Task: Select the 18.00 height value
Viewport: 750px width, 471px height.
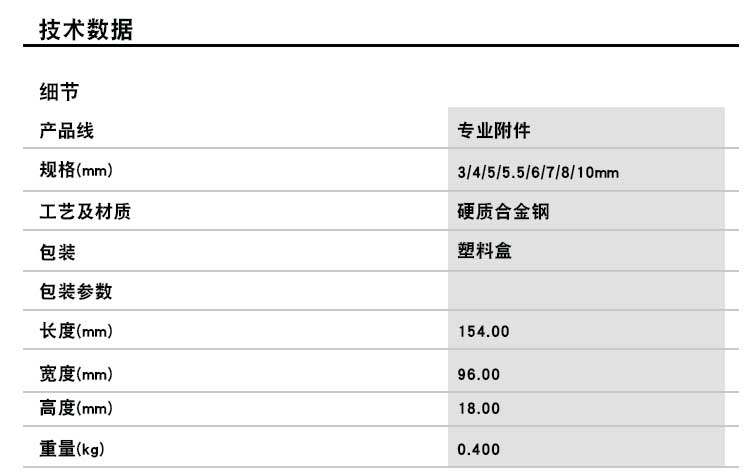Action: [x=478, y=408]
